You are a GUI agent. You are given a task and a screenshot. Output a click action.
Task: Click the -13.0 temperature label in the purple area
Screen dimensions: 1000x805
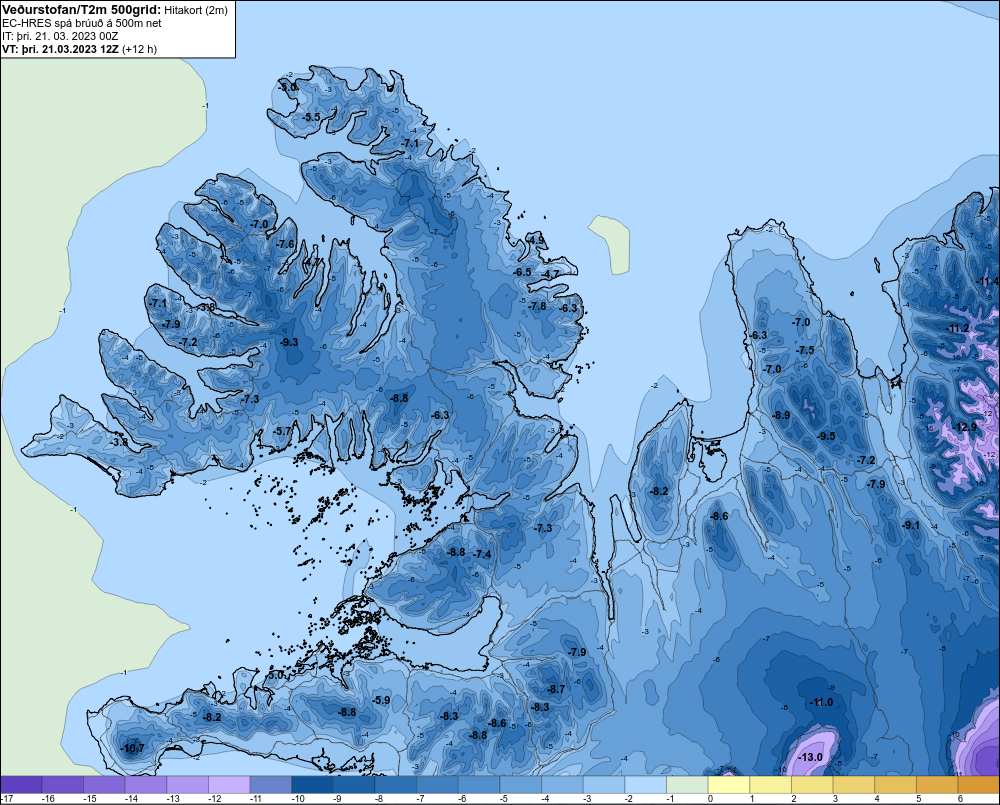click(x=811, y=757)
